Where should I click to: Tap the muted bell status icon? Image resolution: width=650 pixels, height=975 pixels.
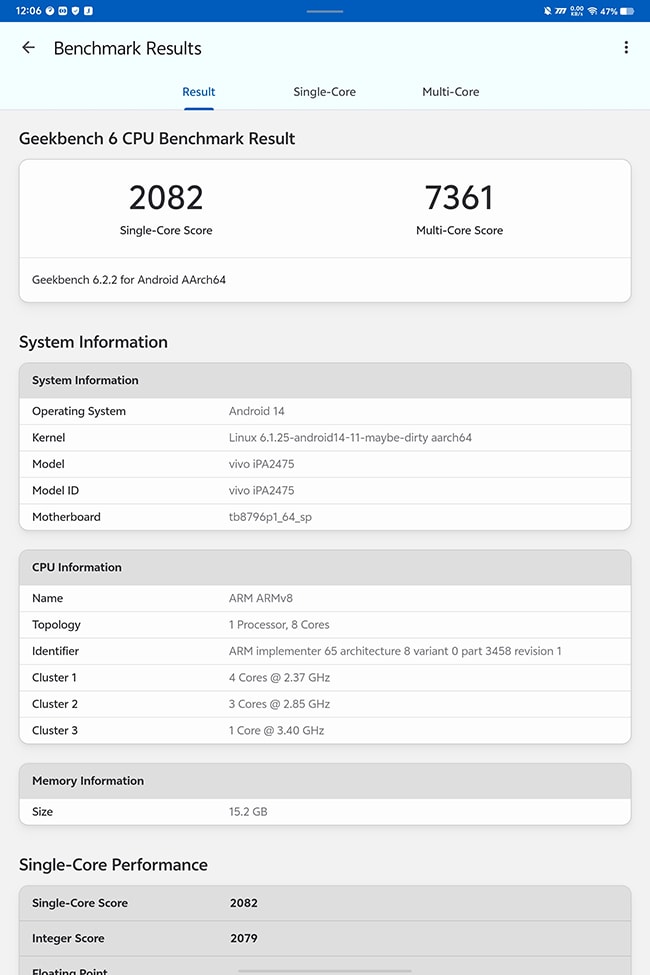click(547, 11)
